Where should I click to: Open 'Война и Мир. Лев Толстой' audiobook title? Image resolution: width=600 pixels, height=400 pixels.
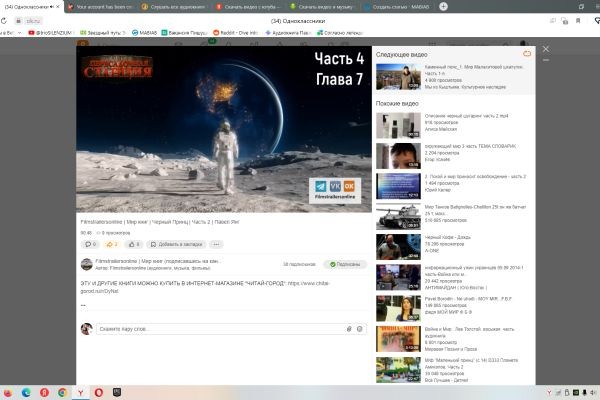[x=470, y=332]
